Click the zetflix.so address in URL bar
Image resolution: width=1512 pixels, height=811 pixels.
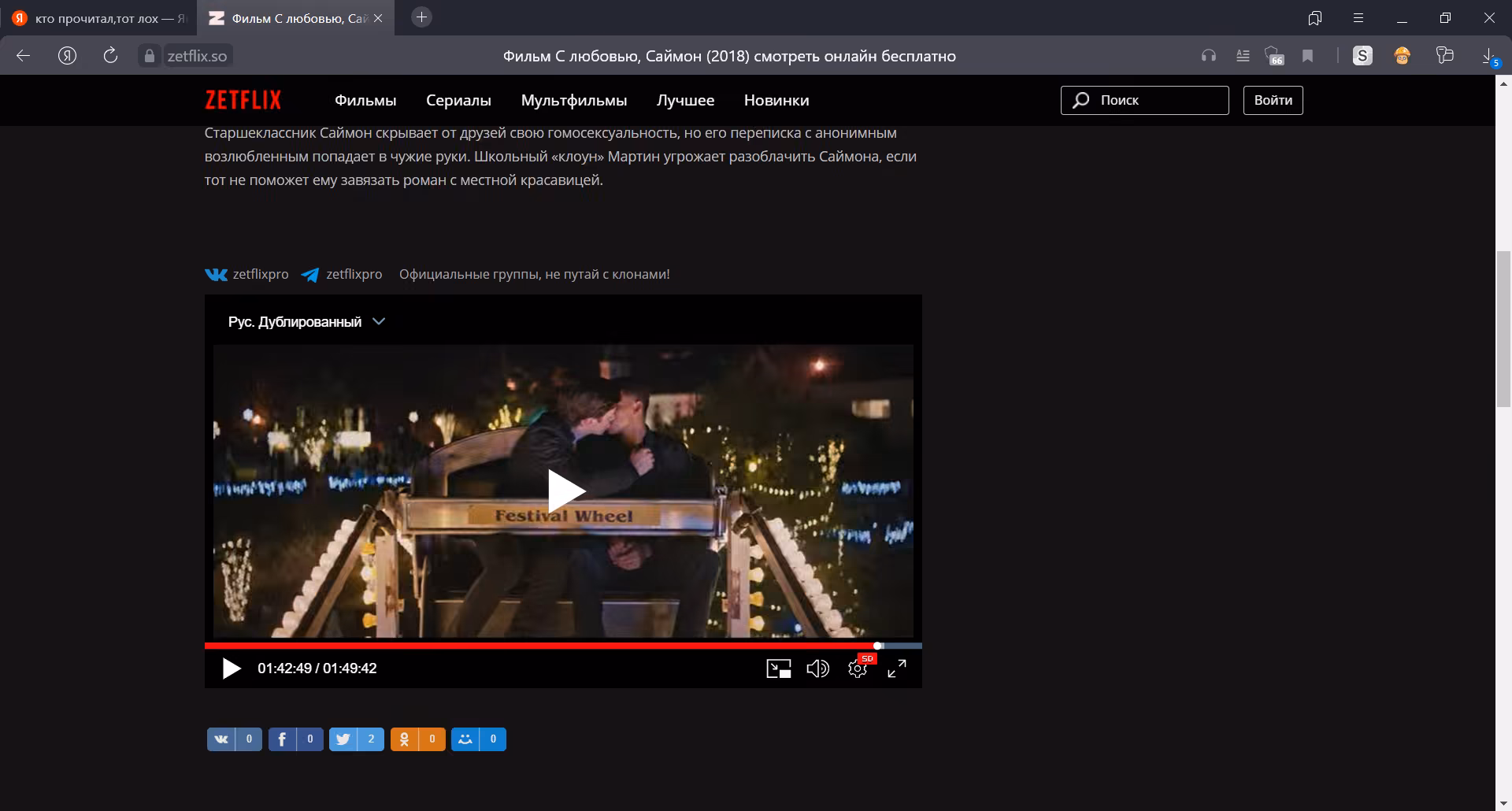pyautogui.click(x=197, y=56)
